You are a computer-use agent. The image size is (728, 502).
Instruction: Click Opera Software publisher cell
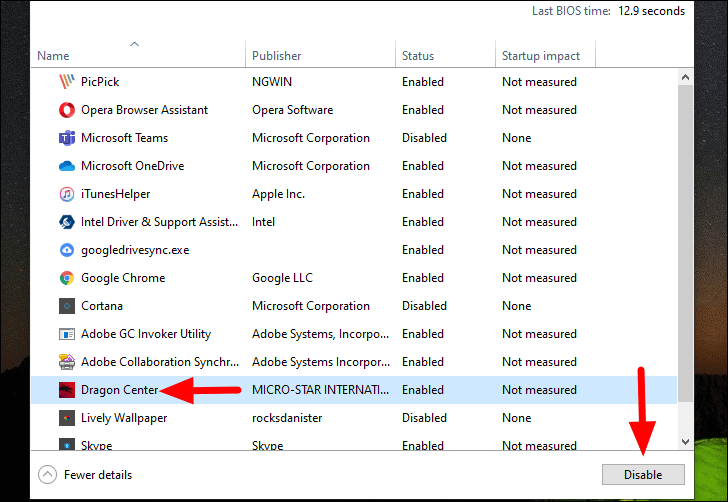tap(292, 110)
